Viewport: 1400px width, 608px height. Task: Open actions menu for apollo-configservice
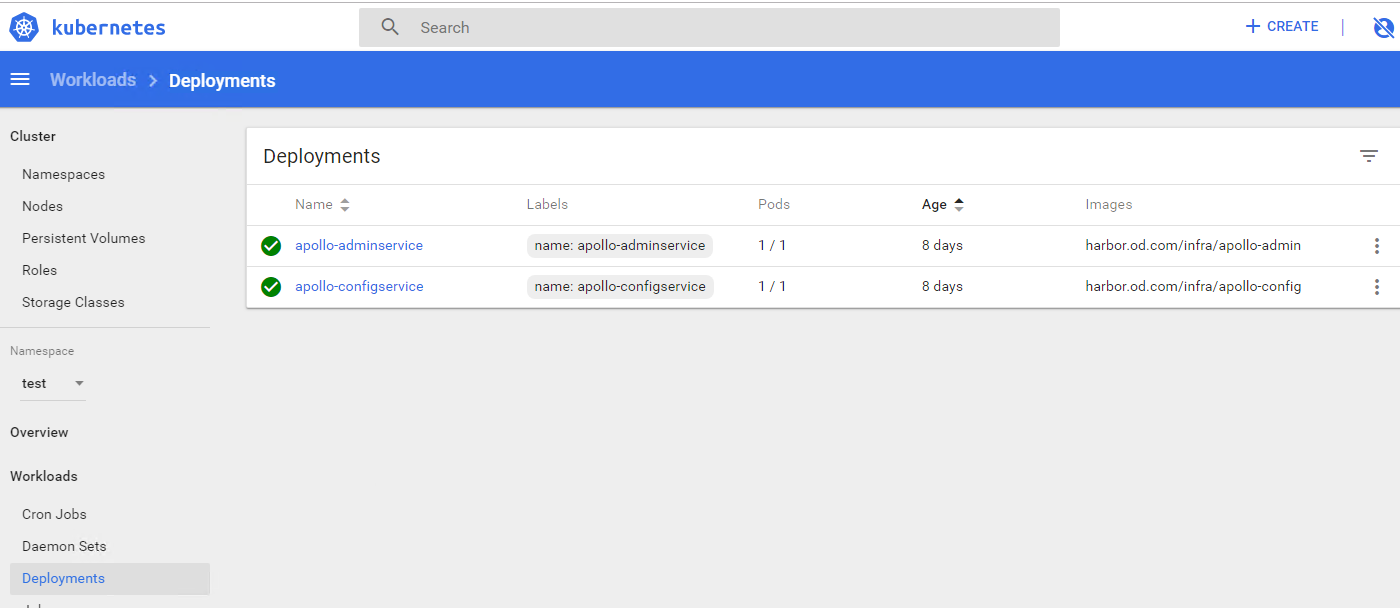1376,287
